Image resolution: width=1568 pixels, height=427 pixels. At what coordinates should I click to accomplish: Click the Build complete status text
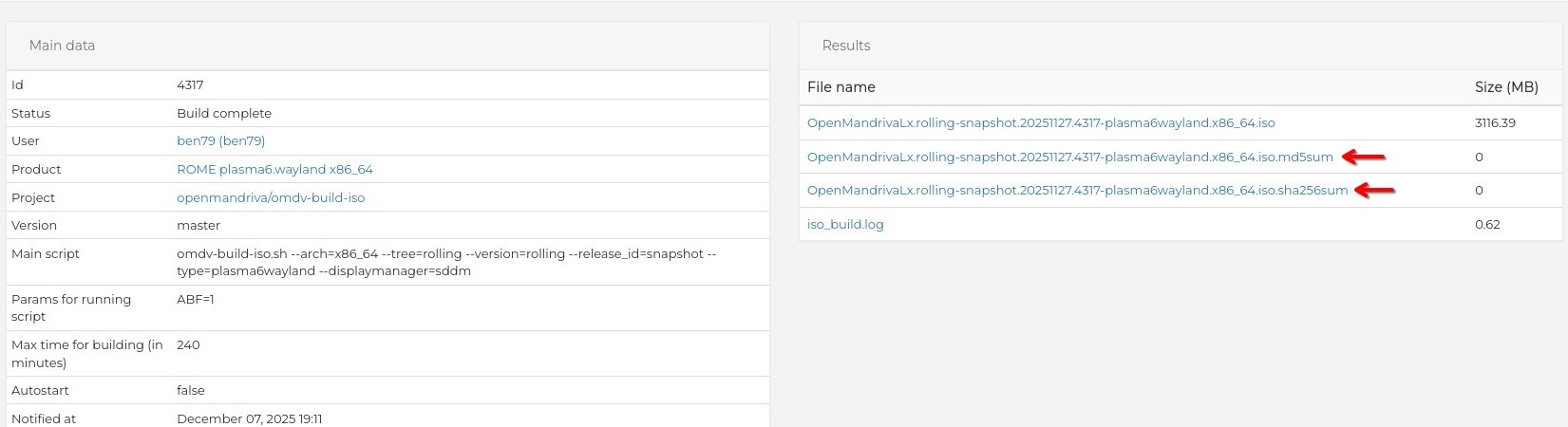click(224, 113)
